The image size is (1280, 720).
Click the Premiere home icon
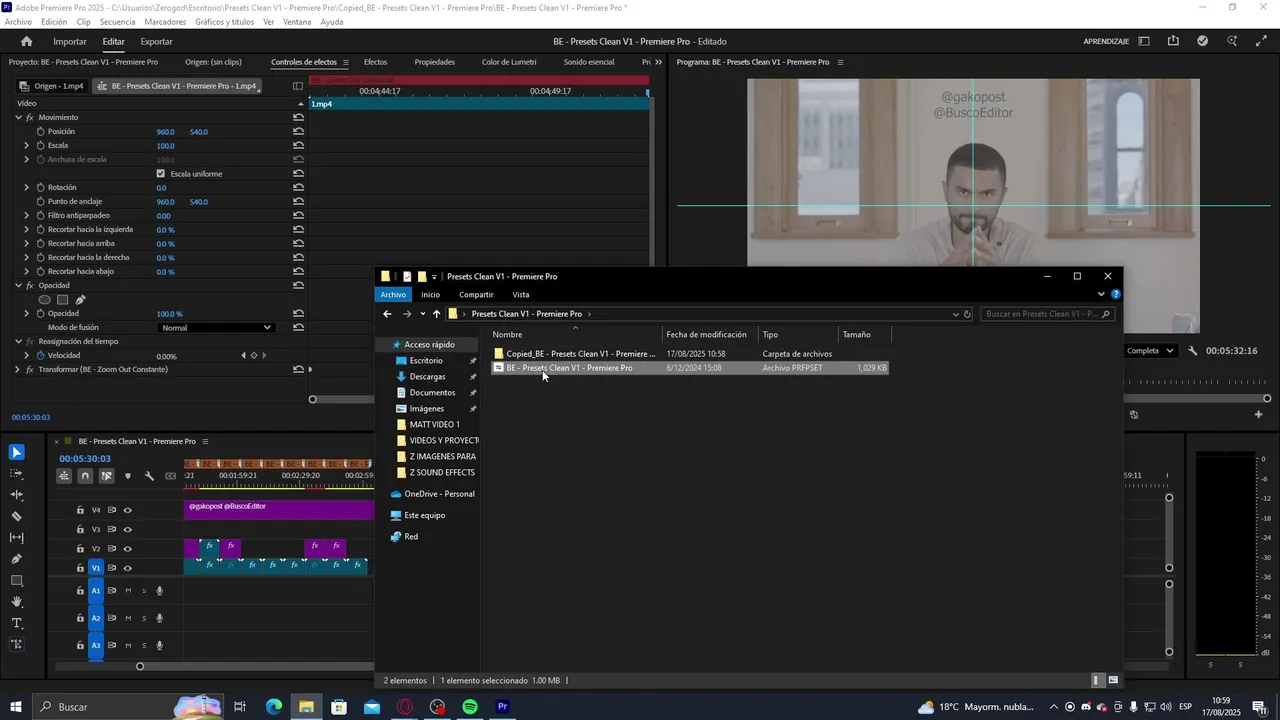27,41
